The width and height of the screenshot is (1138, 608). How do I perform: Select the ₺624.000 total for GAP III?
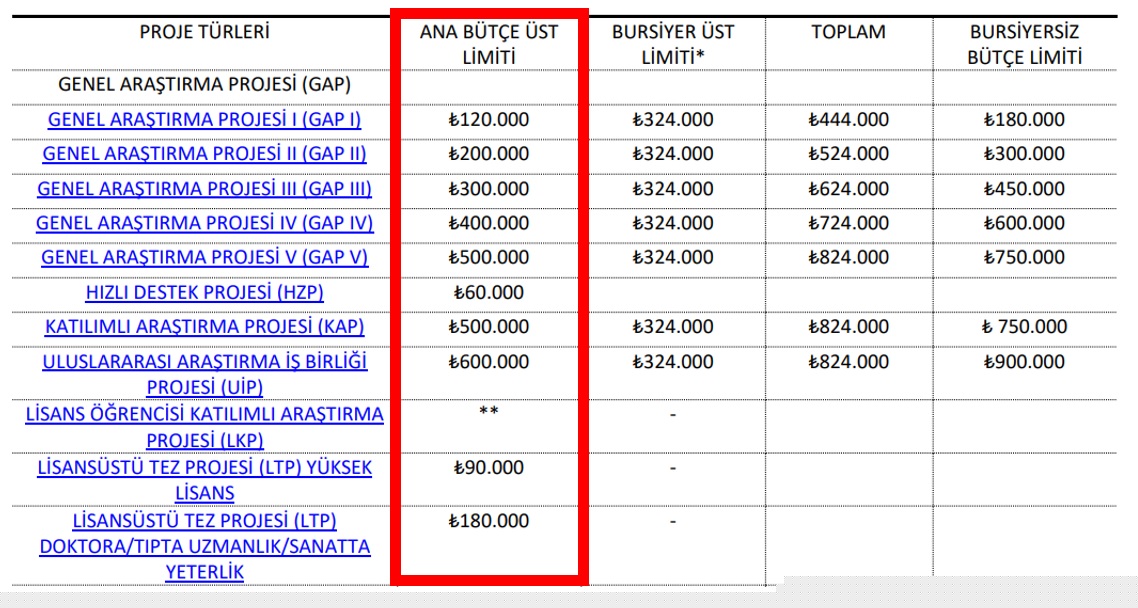tap(848, 189)
